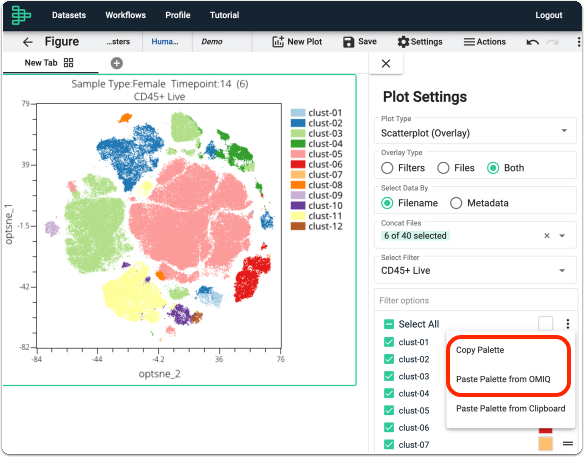584x457 pixels.
Task: Select the Filters overlay type
Action: [x=403, y=168]
